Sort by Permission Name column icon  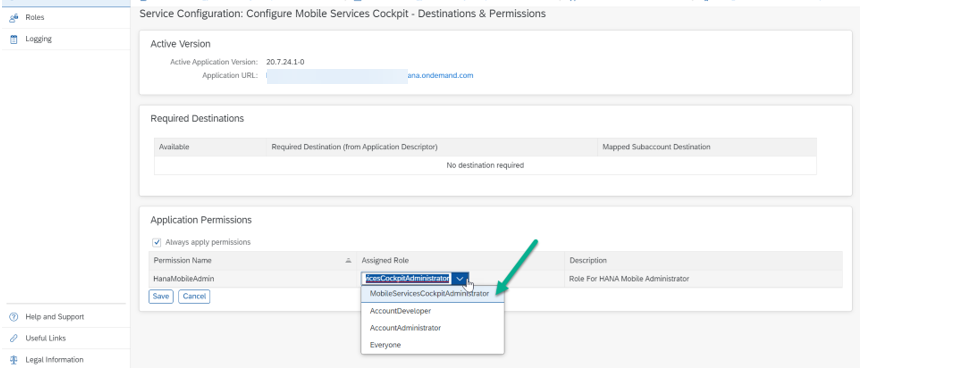coord(348,260)
